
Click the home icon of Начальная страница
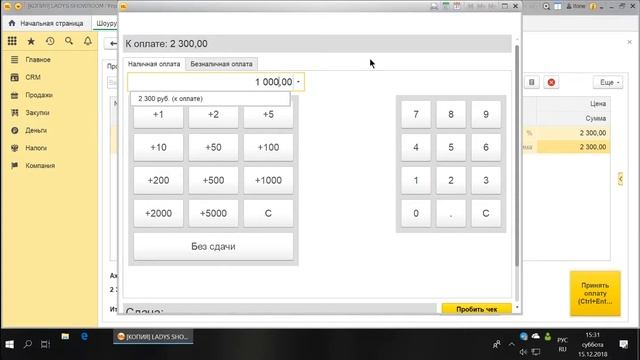point(12,23)
